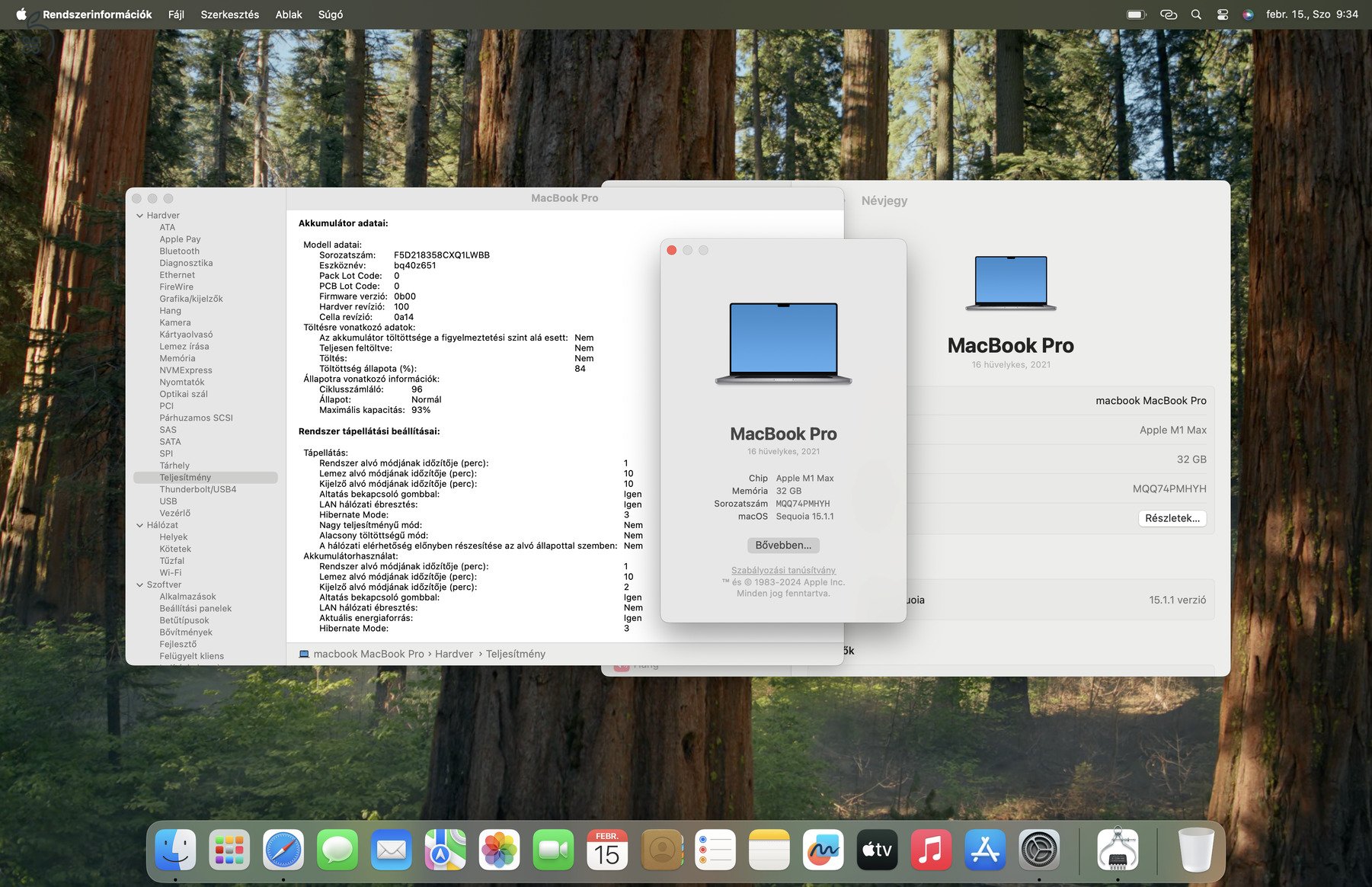Image resolution: width=1372 pixels, height=887 pixels.
Task: Select Kamera in the sidebar
Action: coord(175,322)
